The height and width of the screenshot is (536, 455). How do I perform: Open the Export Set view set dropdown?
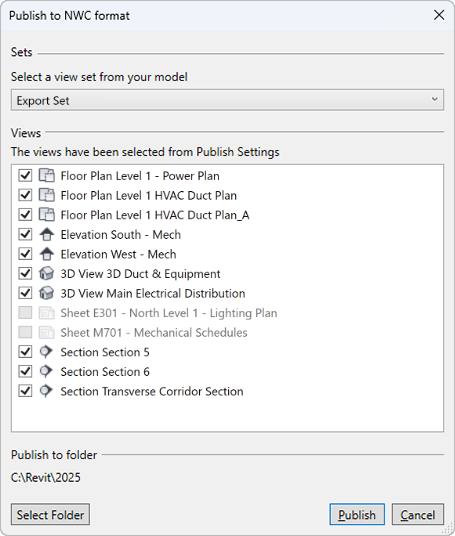[227, 100]
